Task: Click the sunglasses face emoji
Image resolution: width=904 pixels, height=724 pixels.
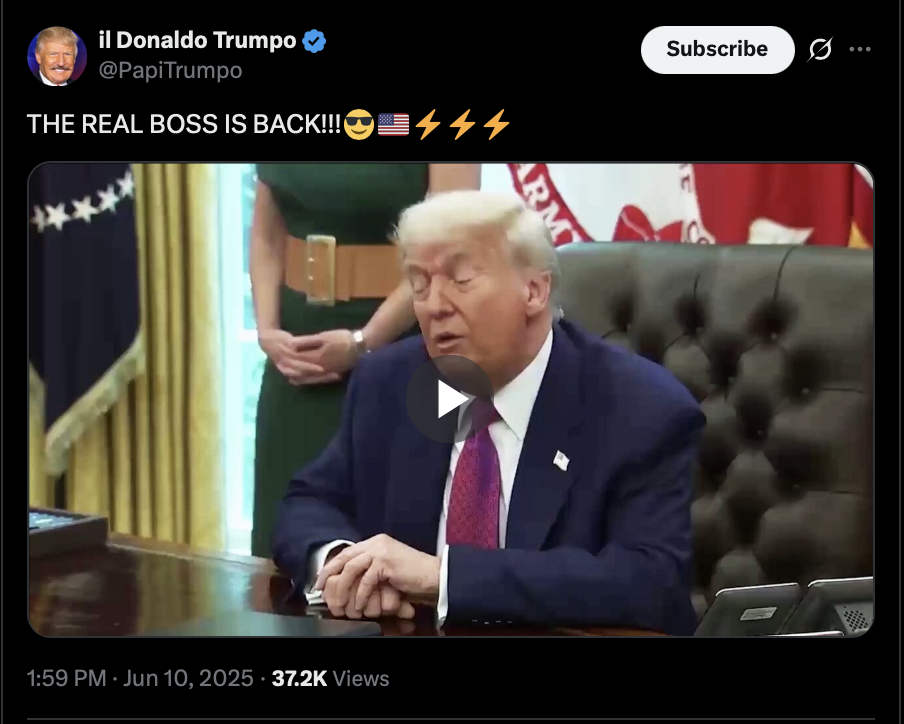Action: pyautogui.click(x=359, y=125)
